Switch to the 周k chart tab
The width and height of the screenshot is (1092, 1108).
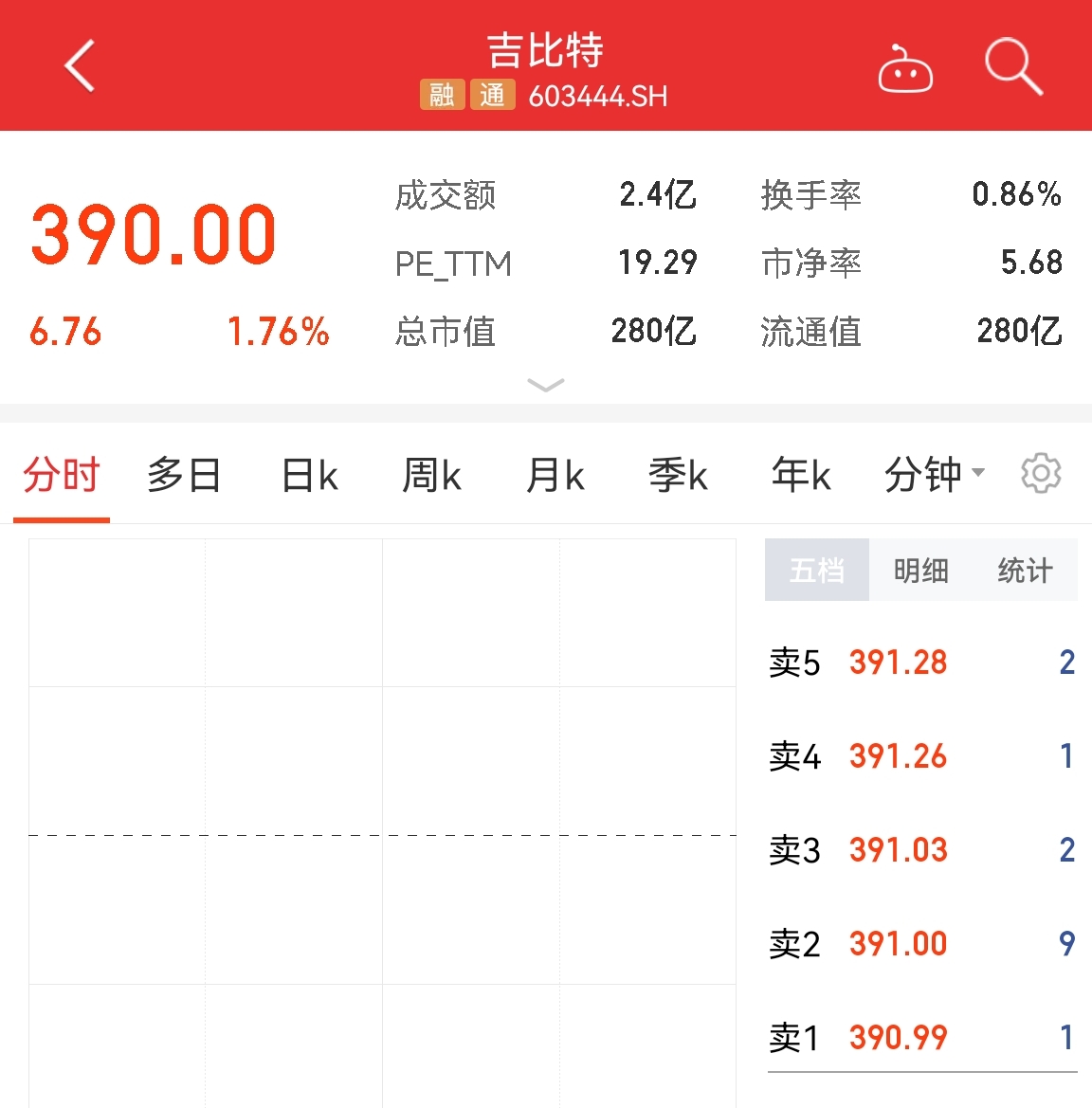[x=432, y=474]
